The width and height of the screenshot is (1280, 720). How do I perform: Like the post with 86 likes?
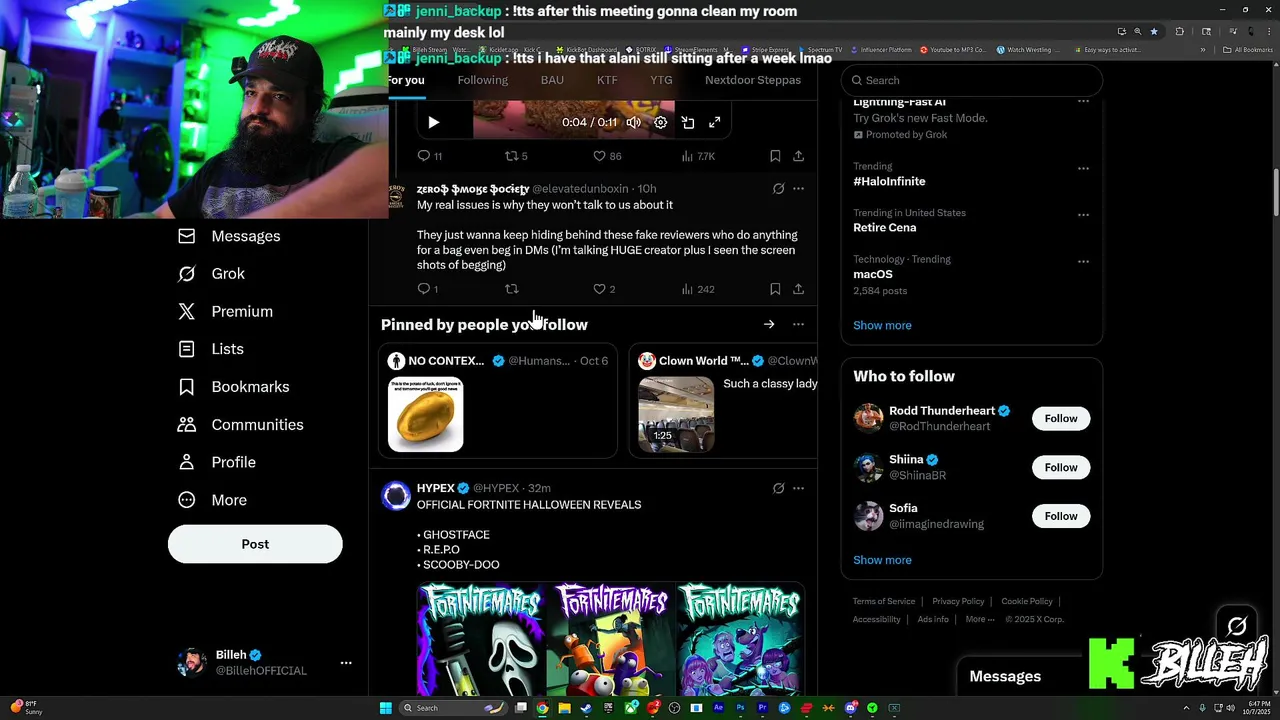[607, 156]
